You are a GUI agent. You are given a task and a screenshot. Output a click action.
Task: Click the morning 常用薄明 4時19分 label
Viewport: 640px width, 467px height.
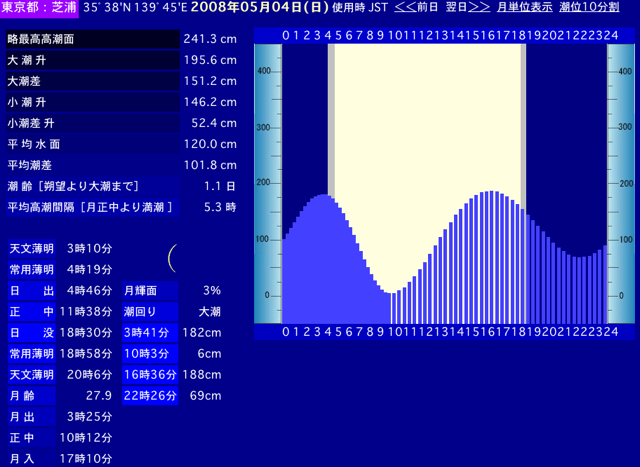point(31,270)
